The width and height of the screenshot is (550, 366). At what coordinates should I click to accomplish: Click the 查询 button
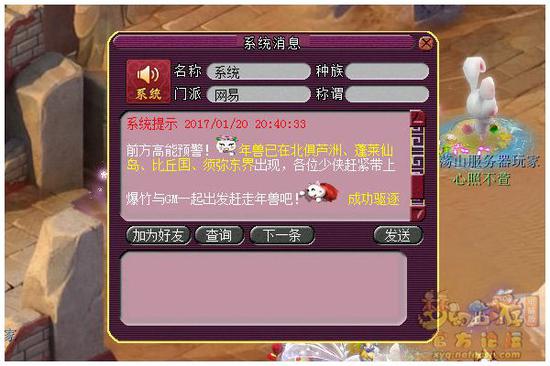pyautogui.click(x=219, y=235)
